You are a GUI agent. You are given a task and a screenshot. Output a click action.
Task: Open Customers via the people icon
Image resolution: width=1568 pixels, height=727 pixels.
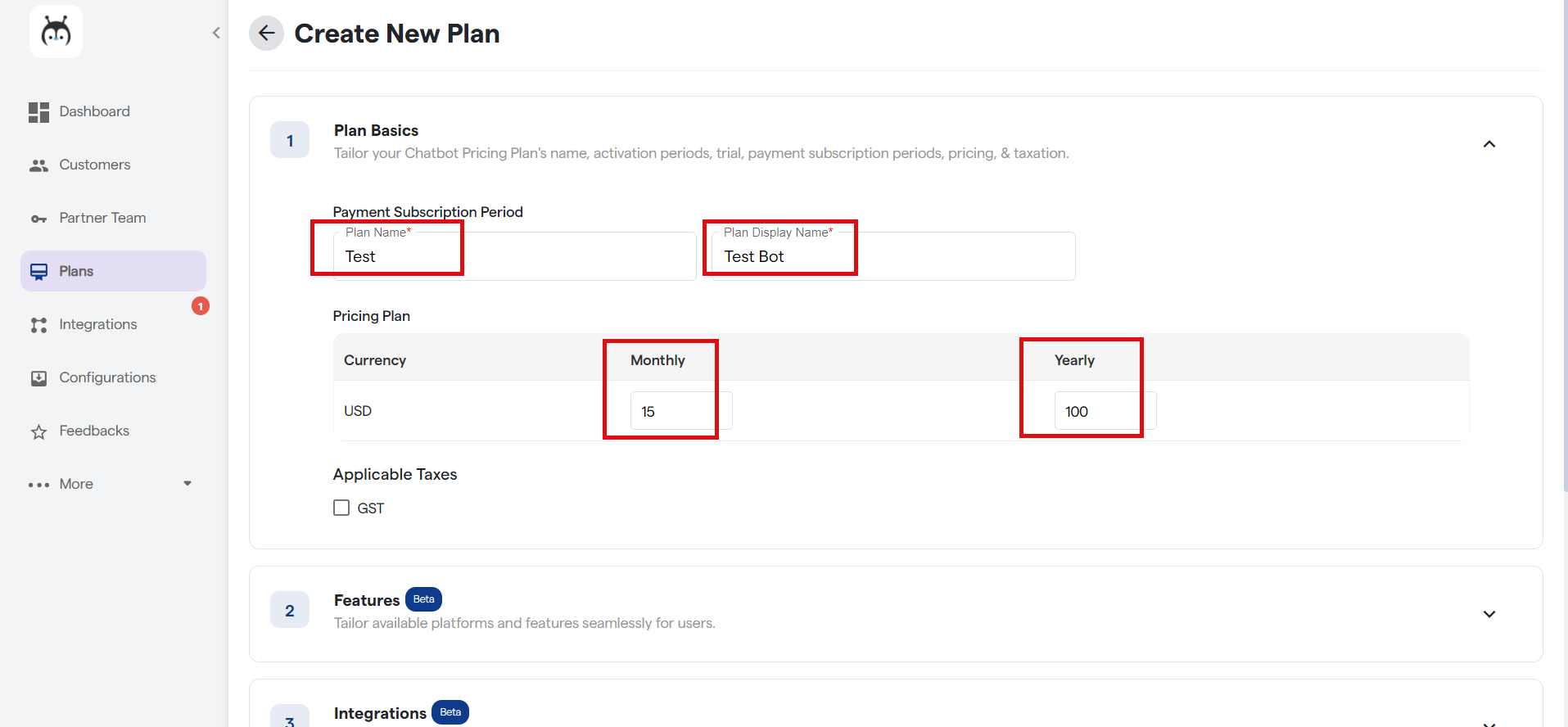[38, 165]
